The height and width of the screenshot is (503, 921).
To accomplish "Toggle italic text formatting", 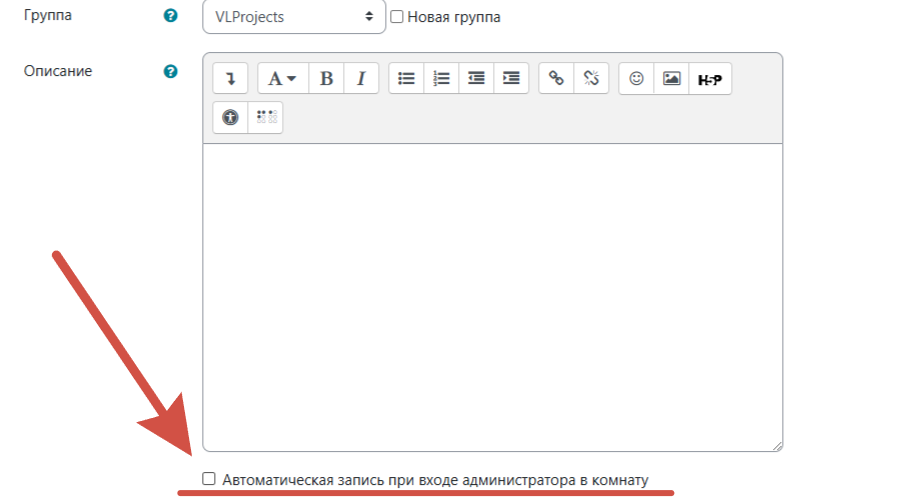I will click(x=361, y=78).
